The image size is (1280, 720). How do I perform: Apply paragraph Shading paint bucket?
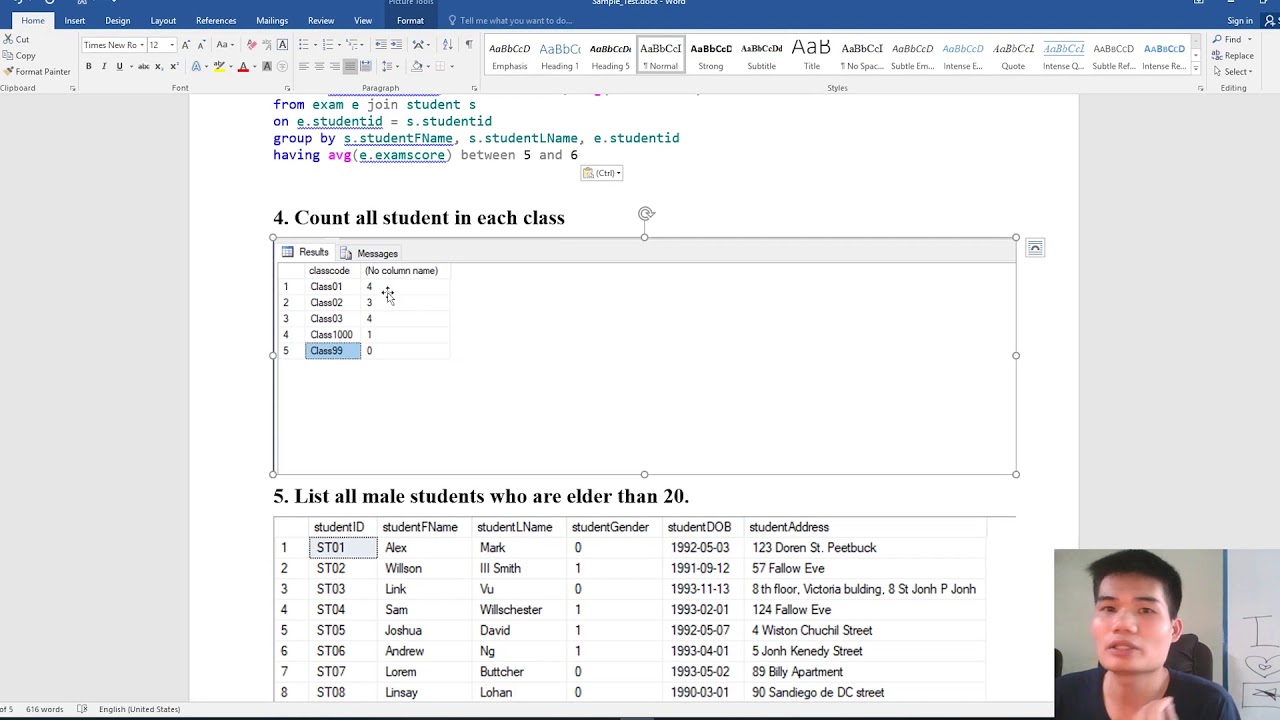click(x=416, y=66)
